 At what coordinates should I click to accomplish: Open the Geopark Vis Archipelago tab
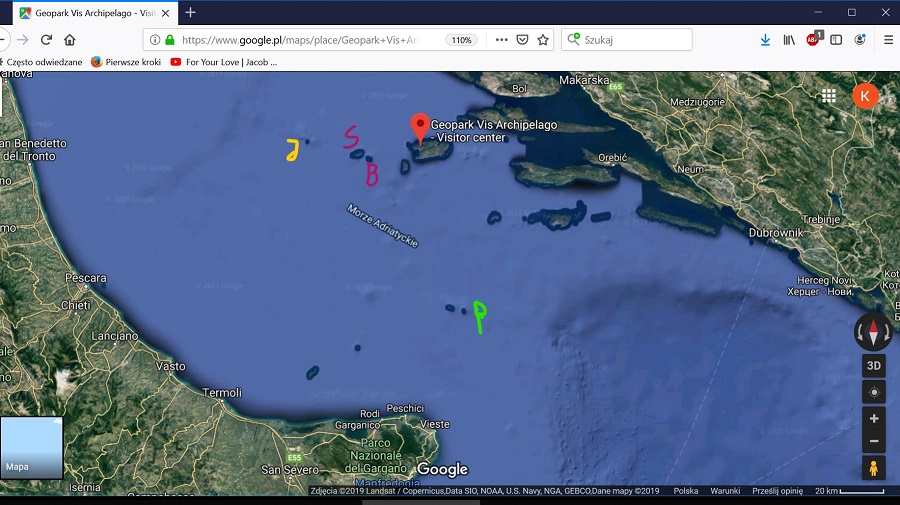click(90, 13)
